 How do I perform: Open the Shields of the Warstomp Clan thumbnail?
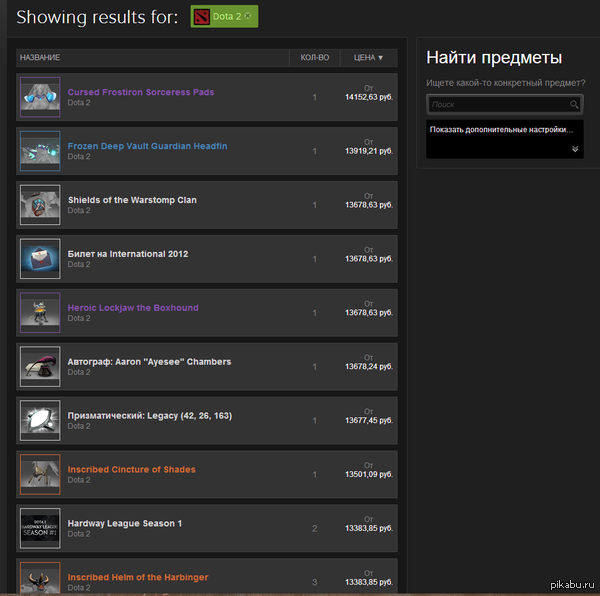pos(40,205)
